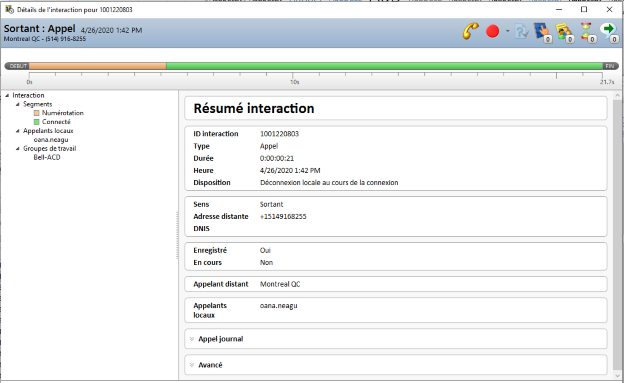Click the En cours value Non

(266, 263)
